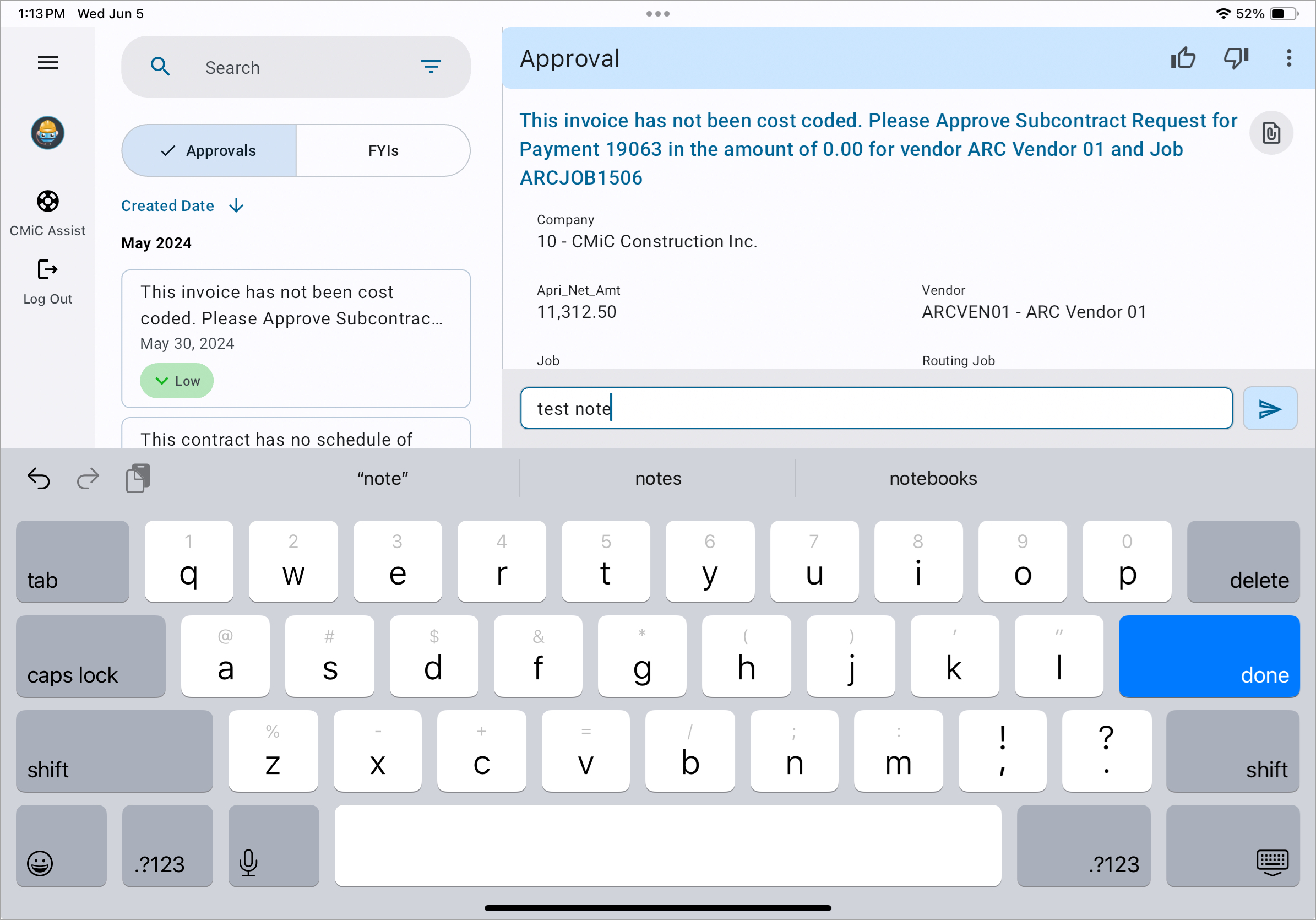
Task: Expand the Low priority badge
Action: (176, 380)
